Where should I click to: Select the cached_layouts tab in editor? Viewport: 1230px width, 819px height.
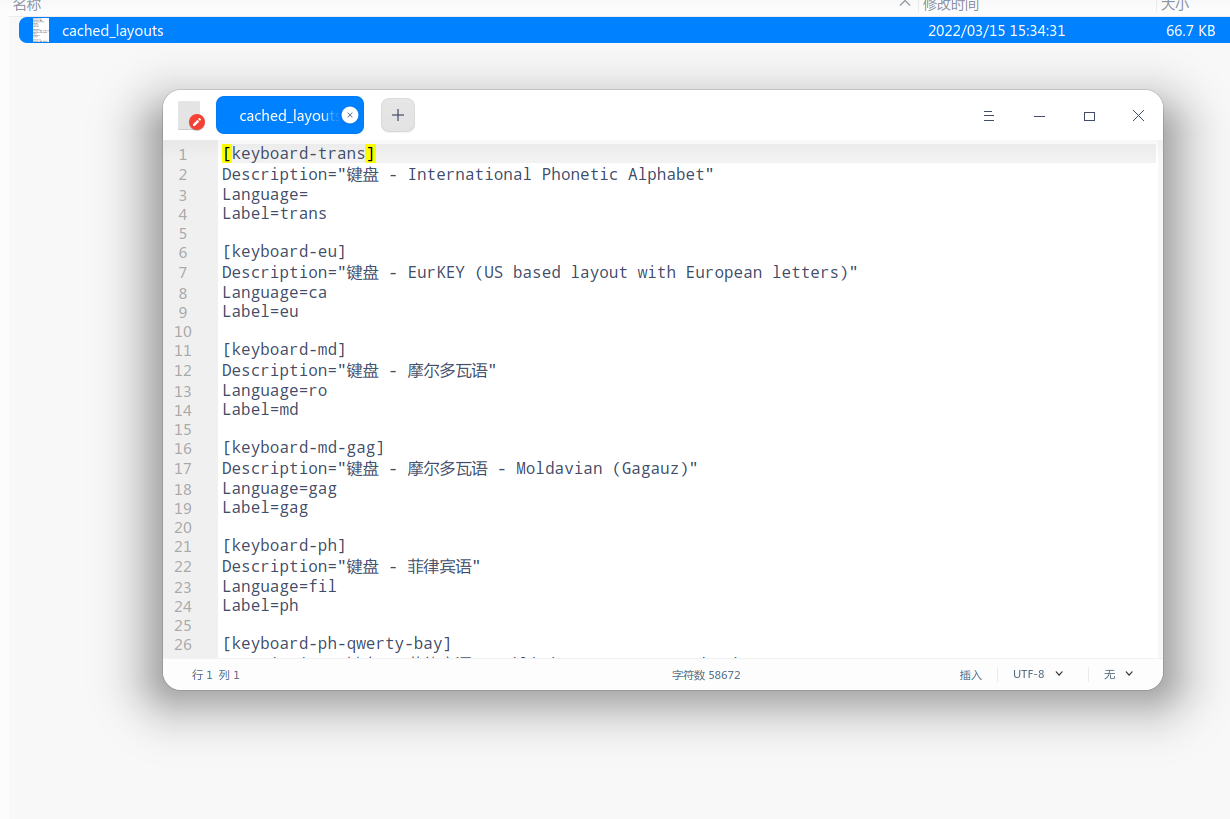coord(290,115)
